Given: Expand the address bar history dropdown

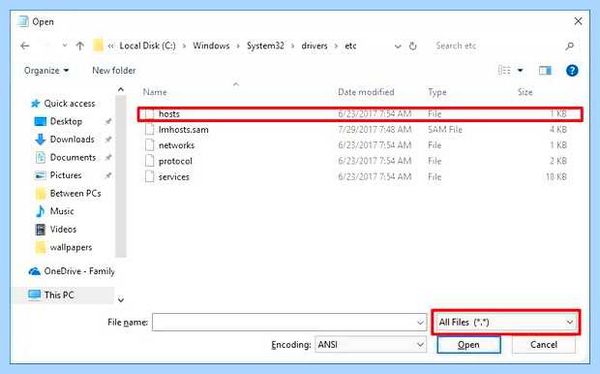Looking at the screenshot, I should click(x=398, y=46).
